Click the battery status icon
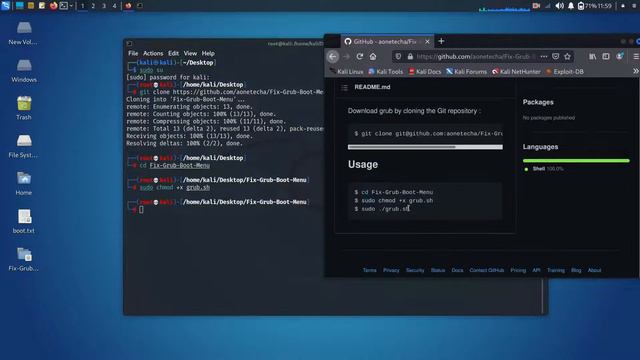Viewport: 640px width, 360px height. pos(581,6)
